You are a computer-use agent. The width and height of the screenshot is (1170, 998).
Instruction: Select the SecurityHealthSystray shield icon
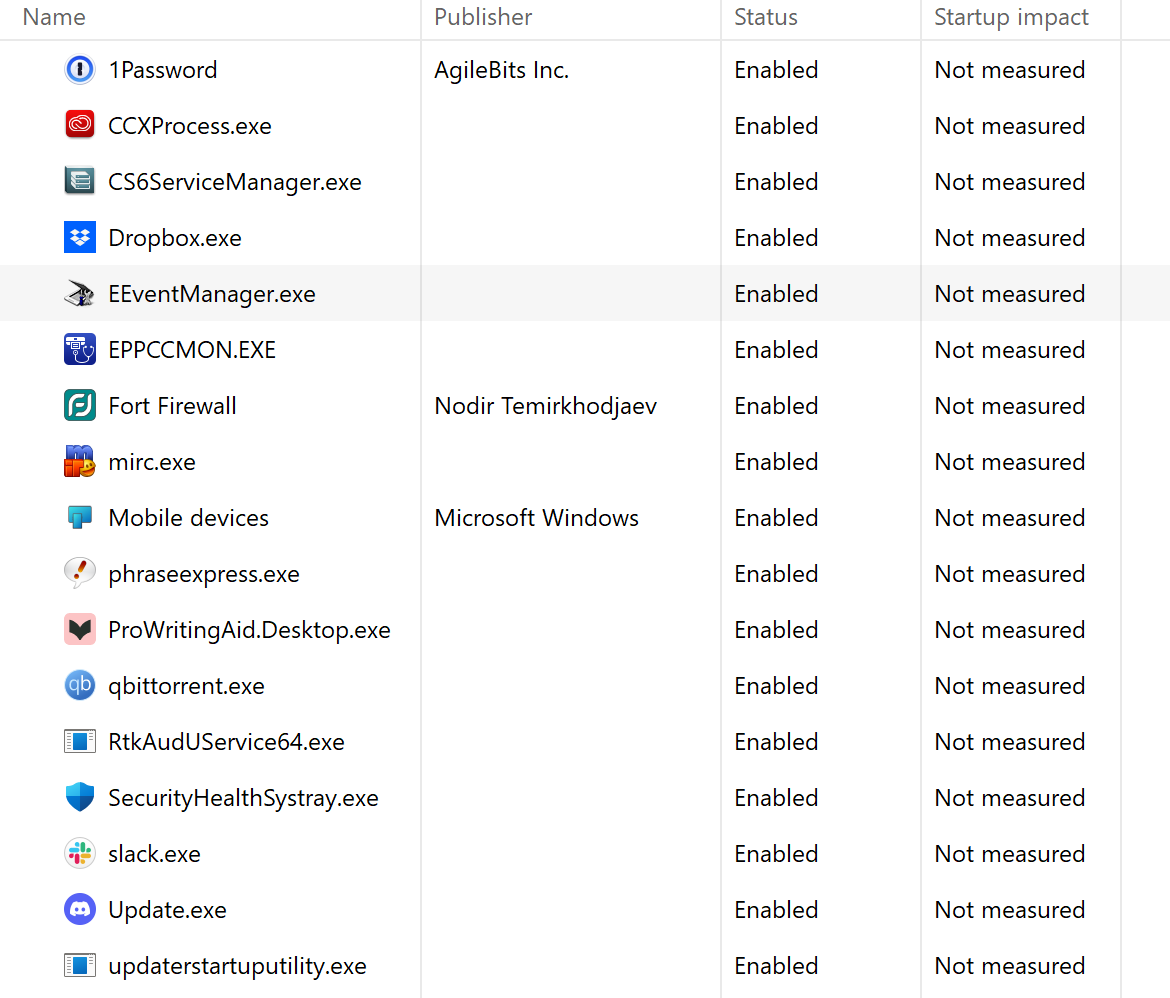coord(79,798)
